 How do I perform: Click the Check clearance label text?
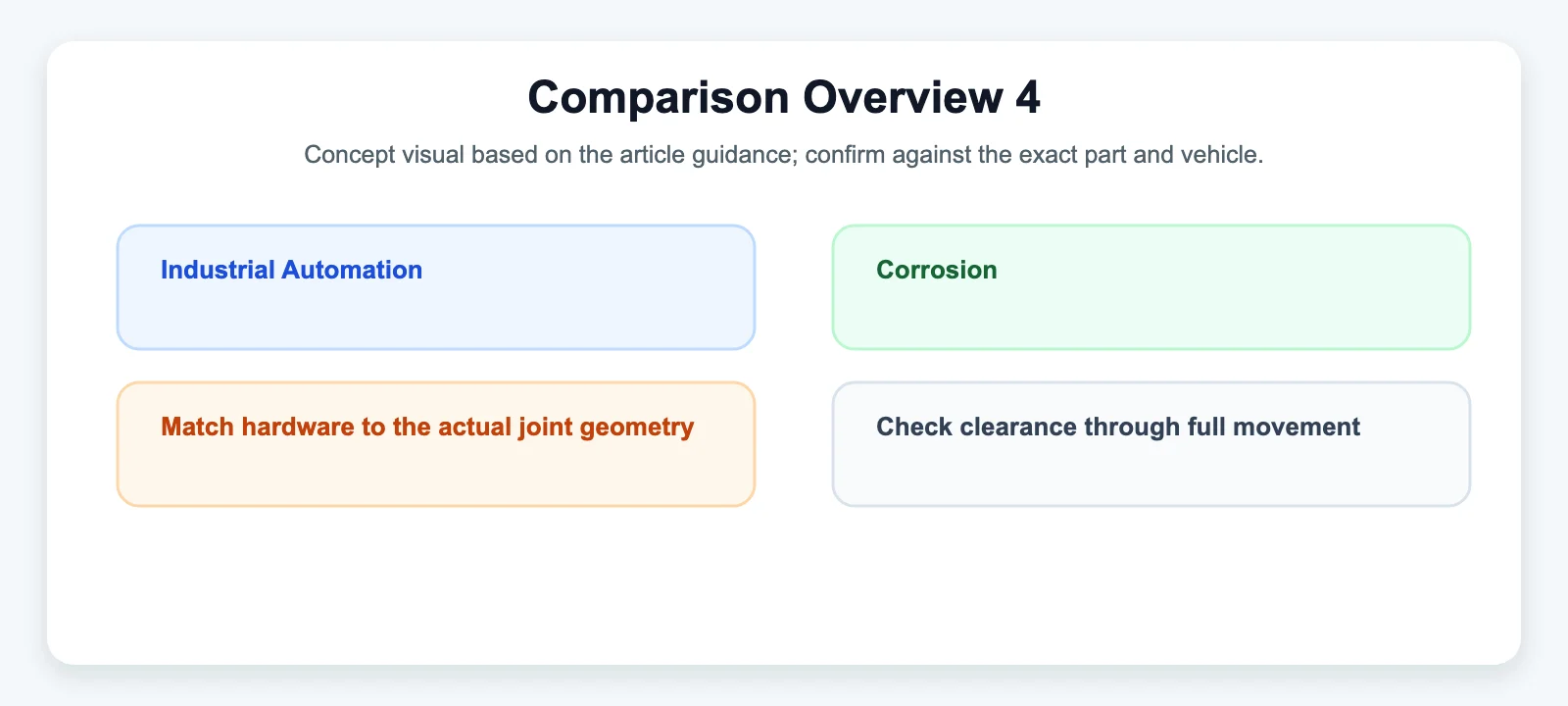coord(1118,428)
